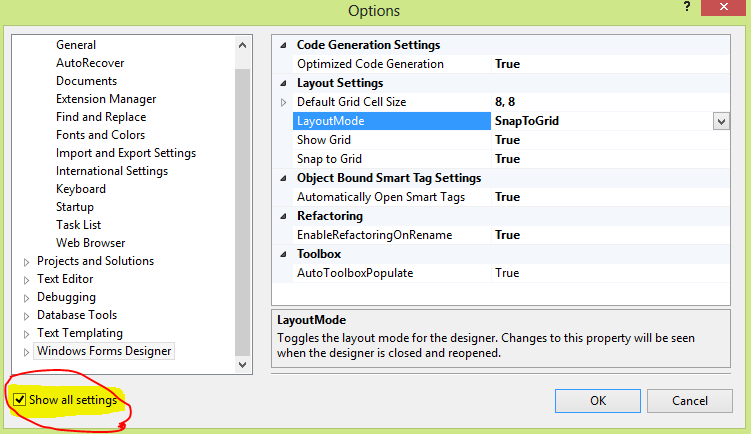Open Extension Manager options page
The image size is (751, 434).
[106, 99]
